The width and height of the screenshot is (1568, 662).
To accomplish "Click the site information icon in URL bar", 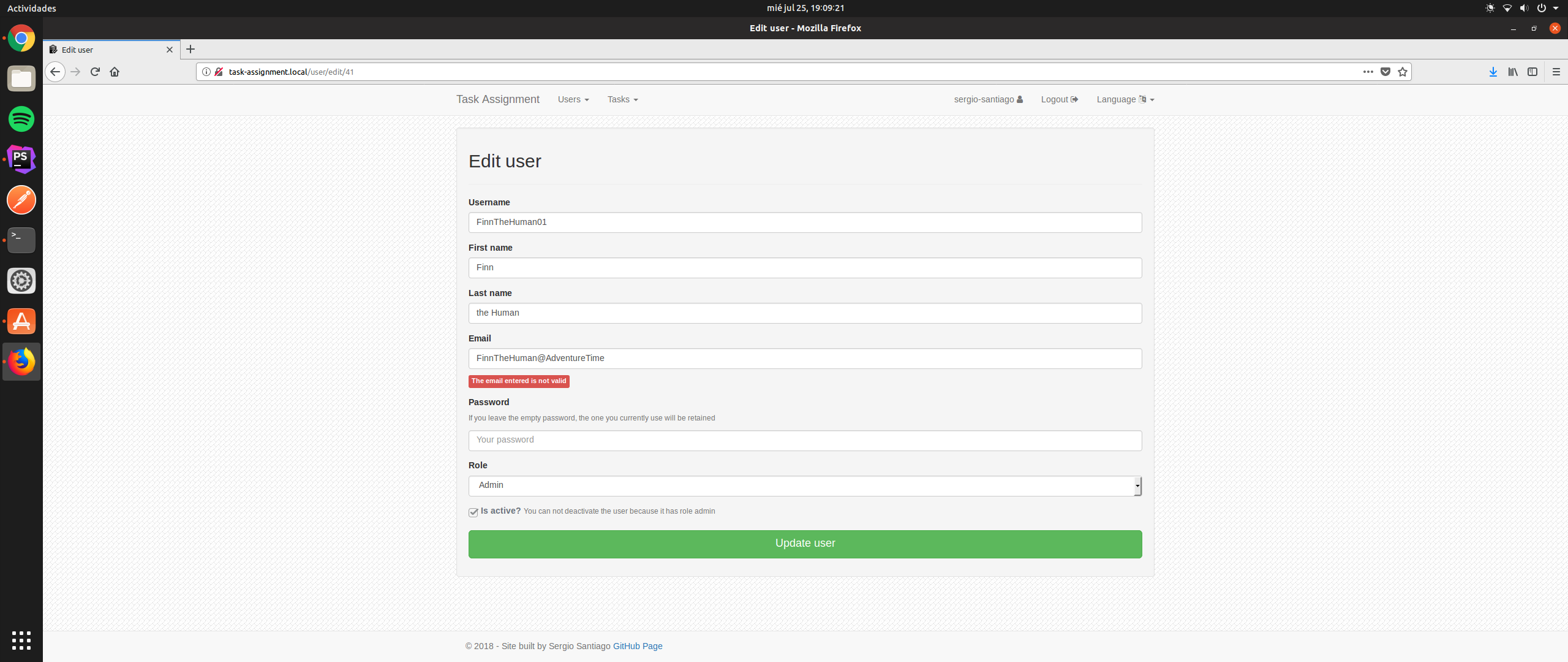I will [x=206, y=72].
